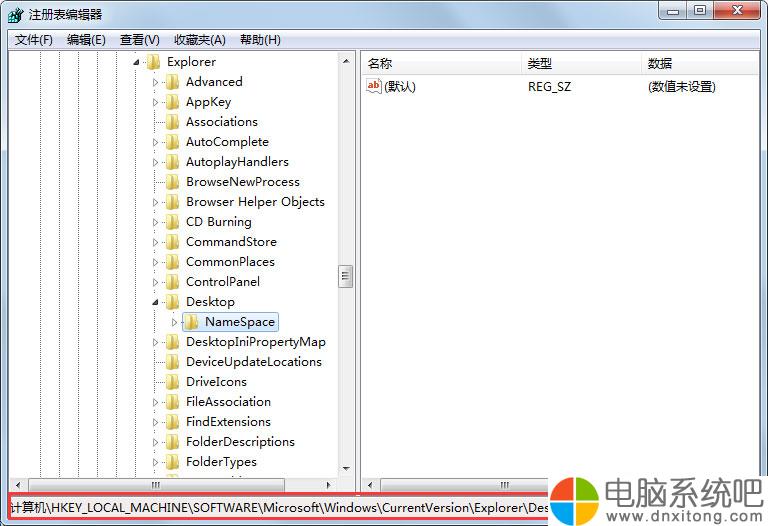The height and width of the screenshot is (526, 768).
Task: Click the BrowseNewProcess folder icon
Action: 172,182
